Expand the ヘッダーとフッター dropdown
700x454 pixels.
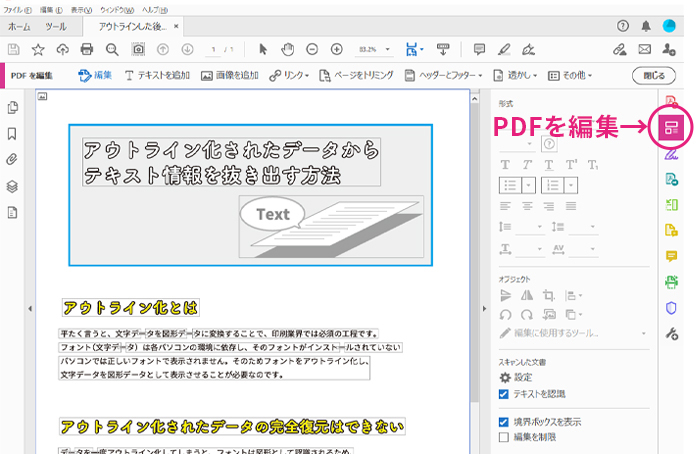tap(480, 76)
